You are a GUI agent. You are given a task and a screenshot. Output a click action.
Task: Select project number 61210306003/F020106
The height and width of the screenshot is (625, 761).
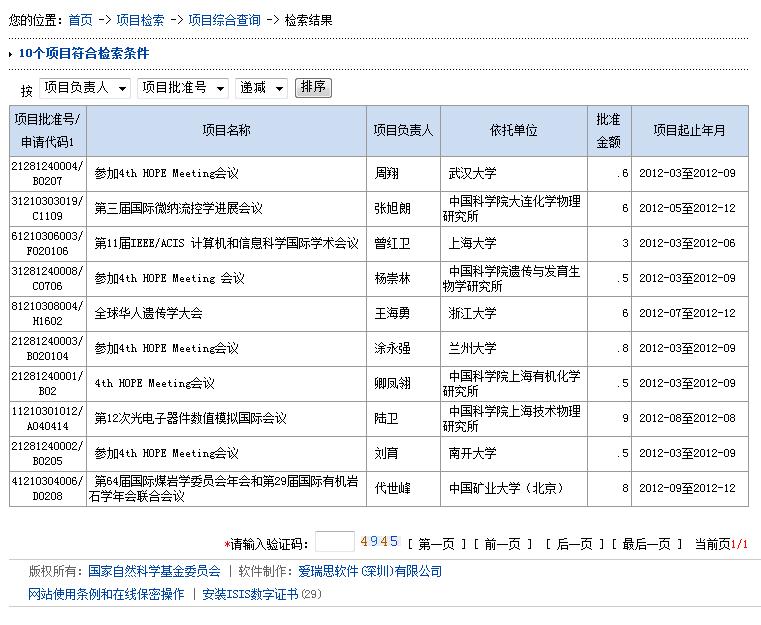(48, 243)
